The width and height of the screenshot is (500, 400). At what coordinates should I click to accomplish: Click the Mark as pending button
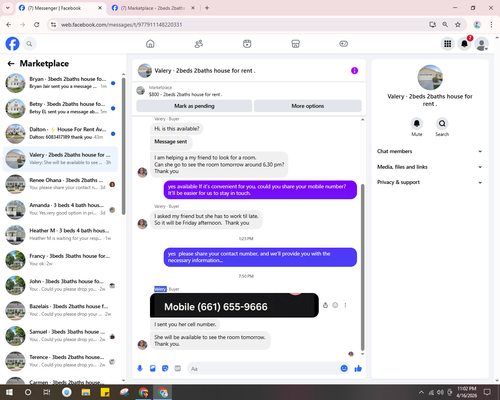[194, 106]
